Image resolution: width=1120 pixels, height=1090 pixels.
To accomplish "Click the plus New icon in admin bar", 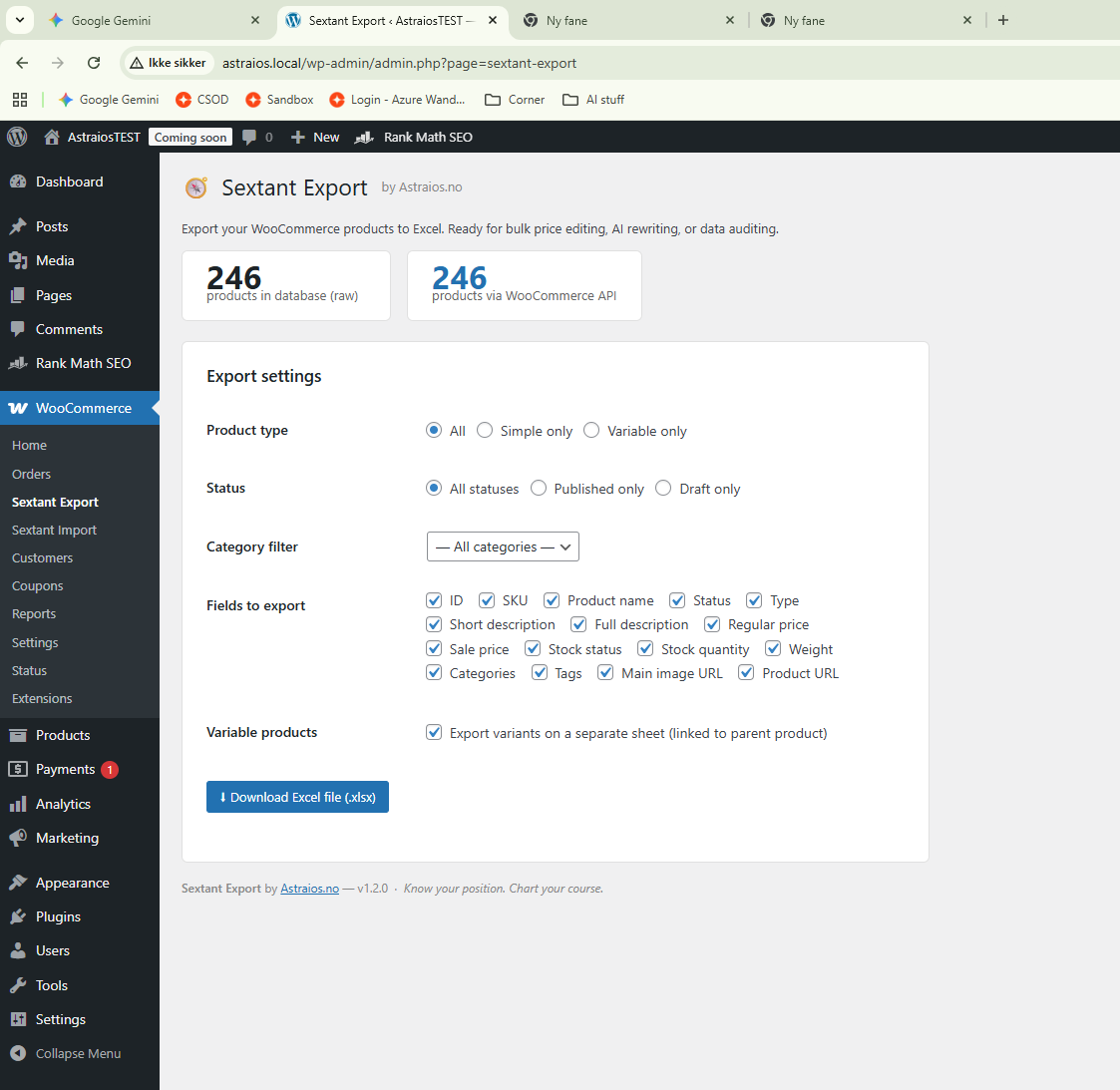I will 298,138.
